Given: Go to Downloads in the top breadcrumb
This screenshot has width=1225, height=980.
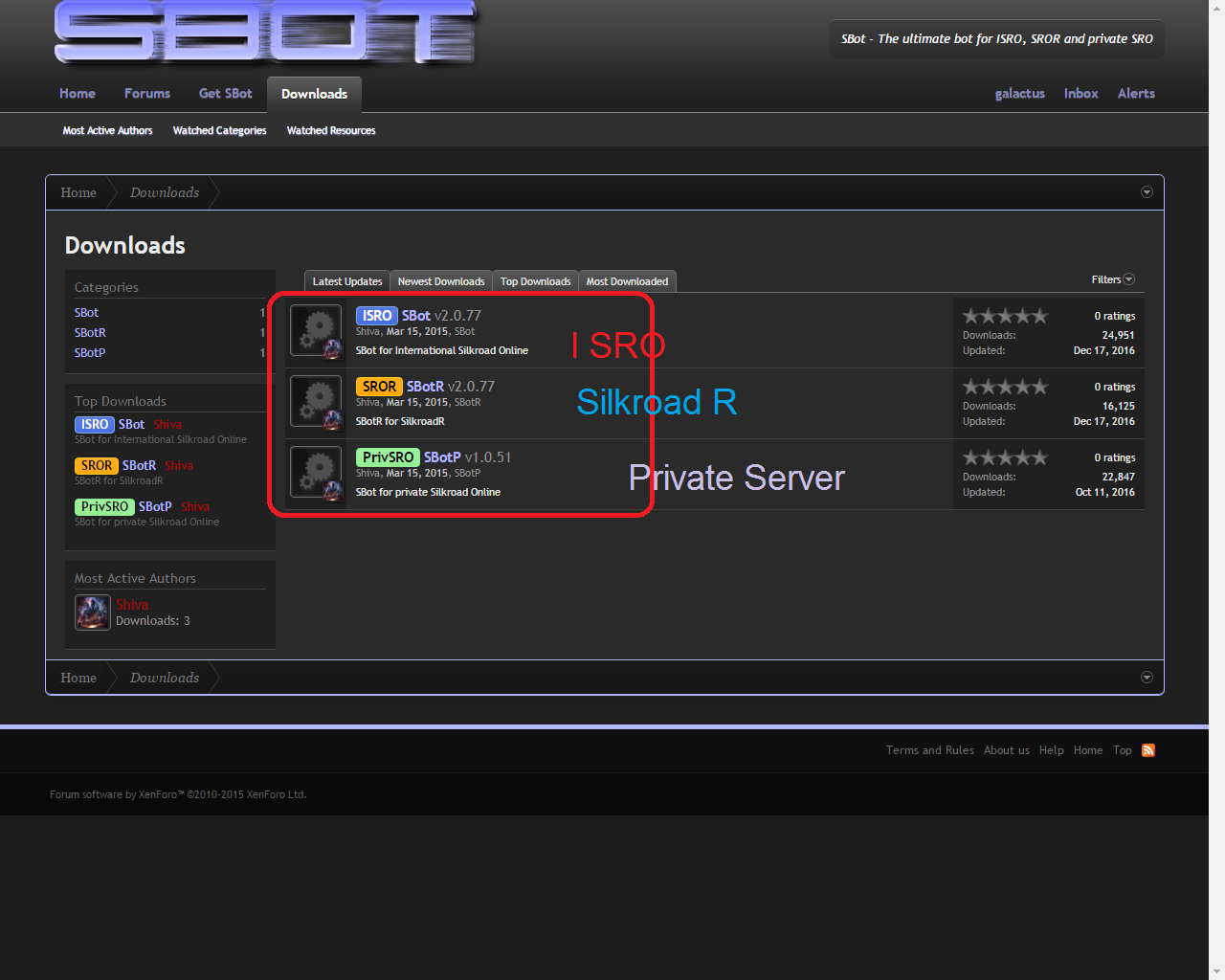Looking at the screenshot, I should pyautogui.click(x=165, y=192).
